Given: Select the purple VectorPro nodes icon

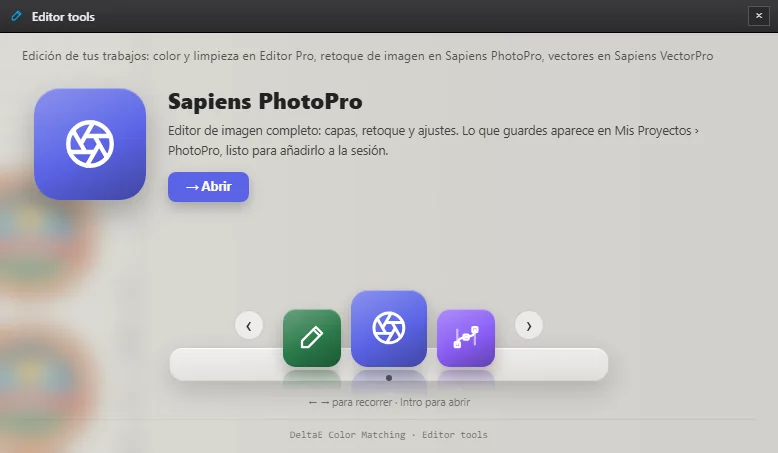Looking at the screenshot, I should pyautogui.click(x=466, y=338).
